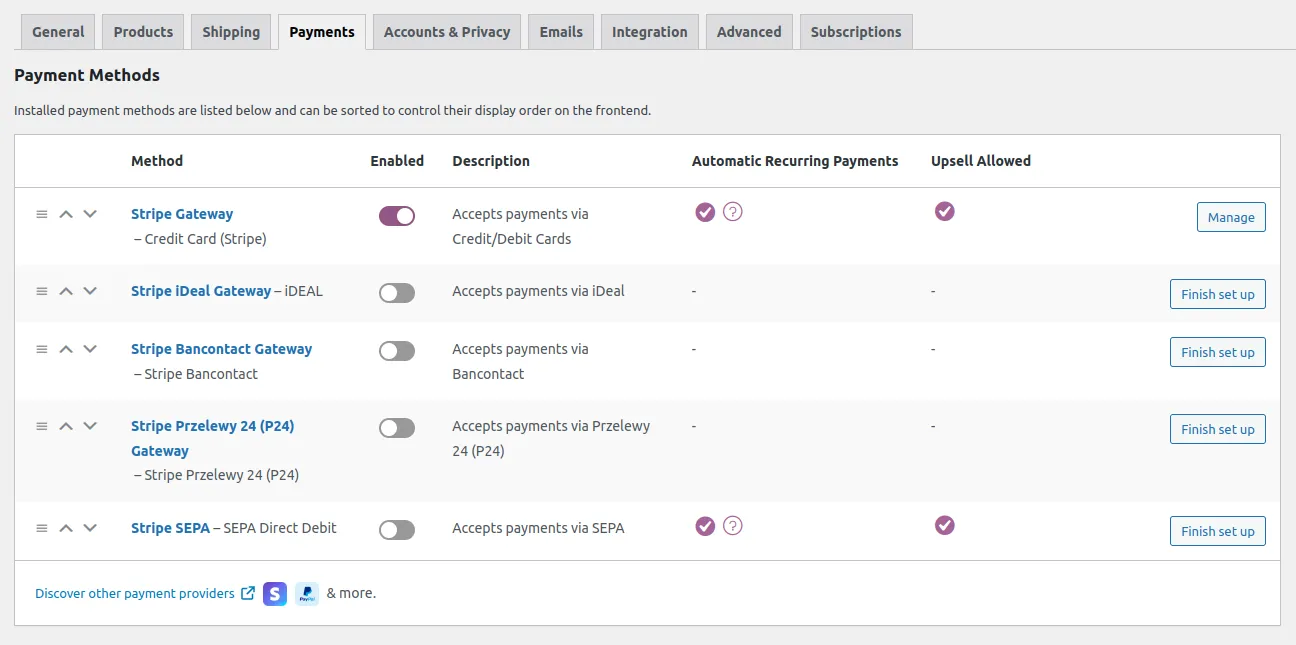Enable the Stripe Bancontact Gateway toggle

click(397, 351)
